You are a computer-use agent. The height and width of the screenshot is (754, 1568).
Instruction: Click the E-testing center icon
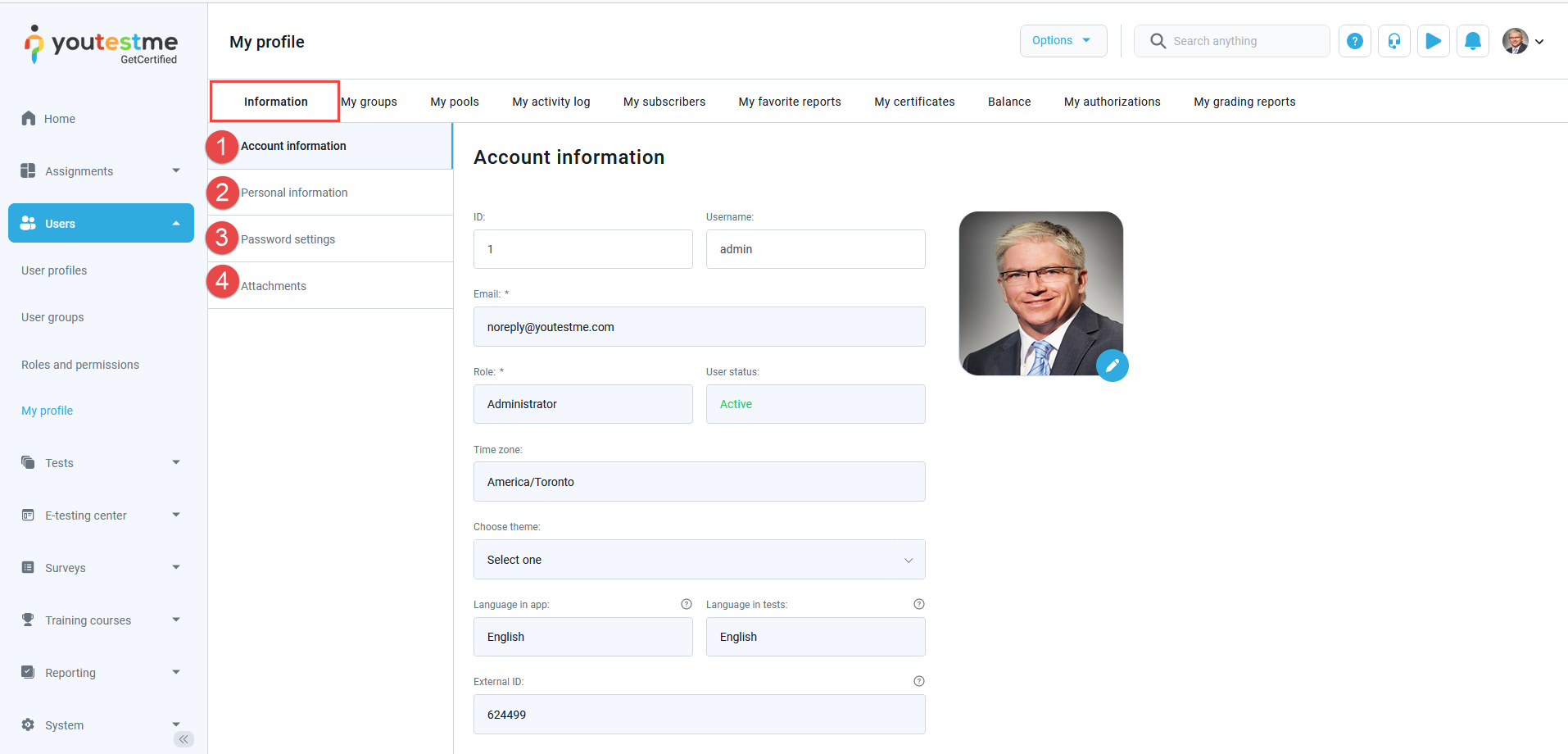pos(28,515)
